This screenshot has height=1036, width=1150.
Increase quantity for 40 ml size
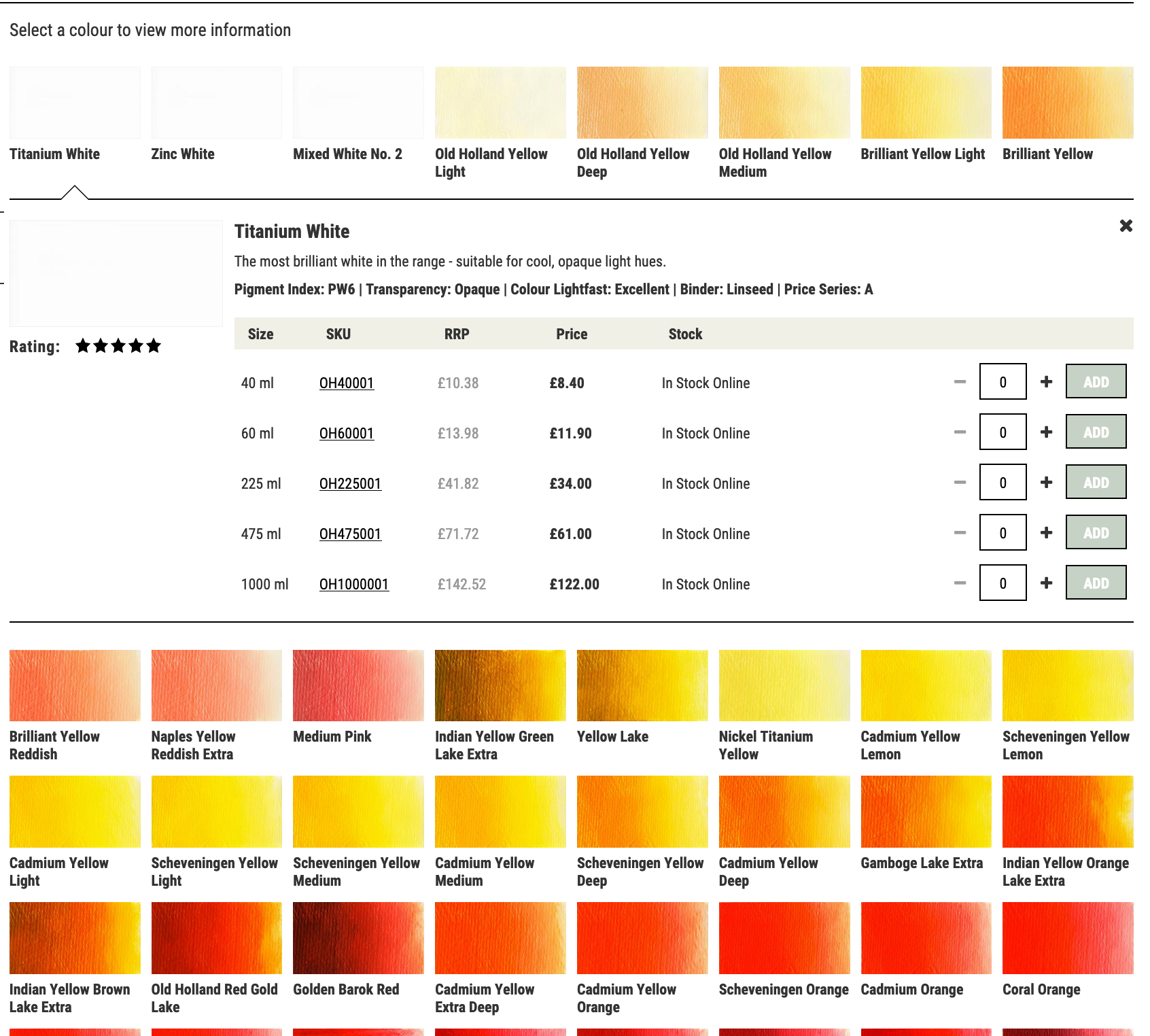pos(1046,382)
